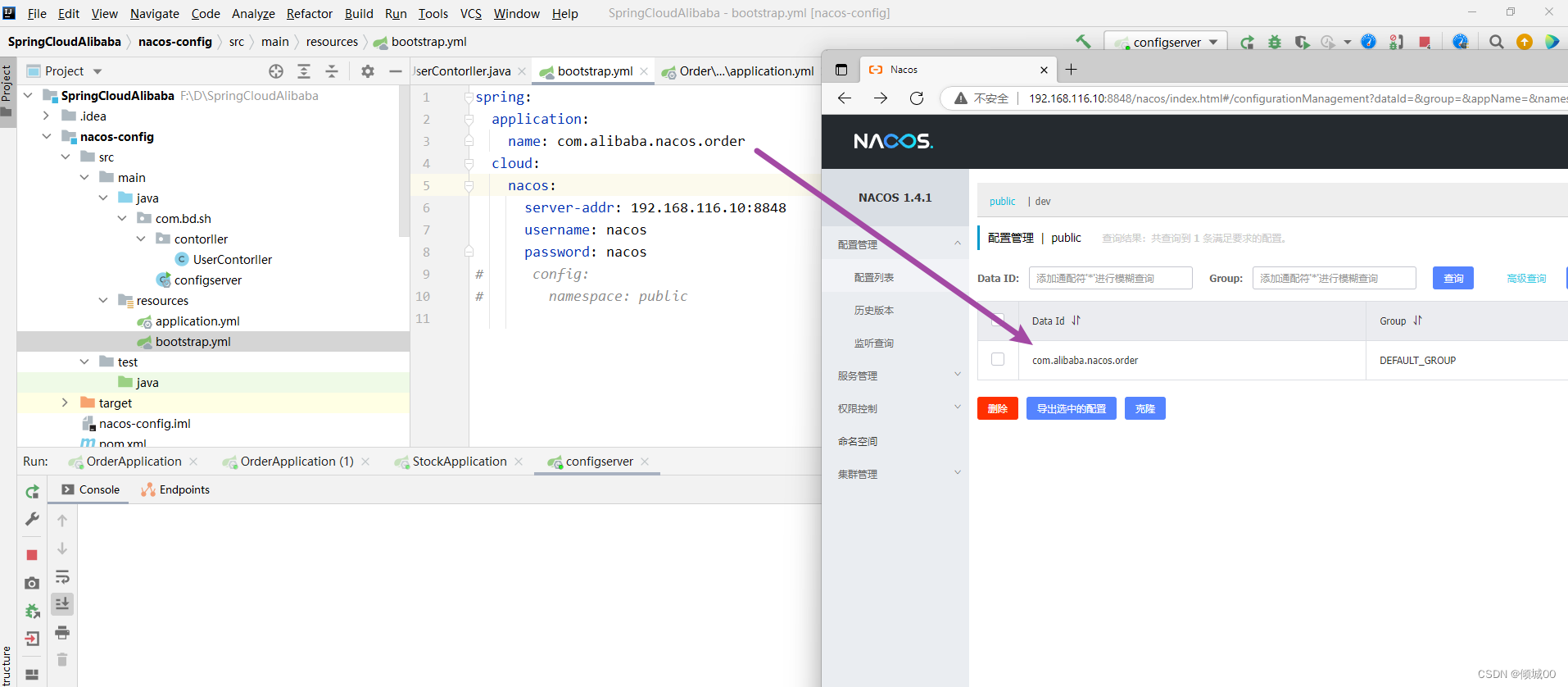Image resolution: width=1568 pixels, height=687 pixels.
Task: Click the blue 查询 button
Action: click(x=1453, y=278)
